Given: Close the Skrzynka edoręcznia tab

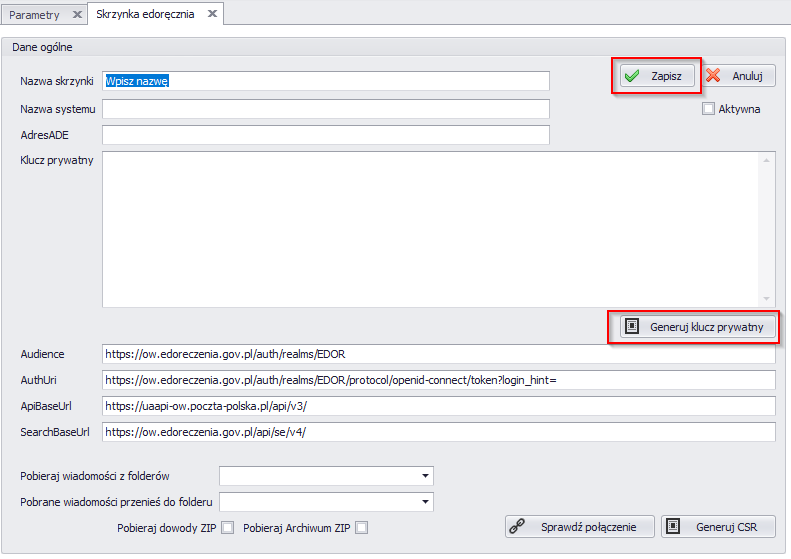Looking at the screenshot, I should click(212, 14).
